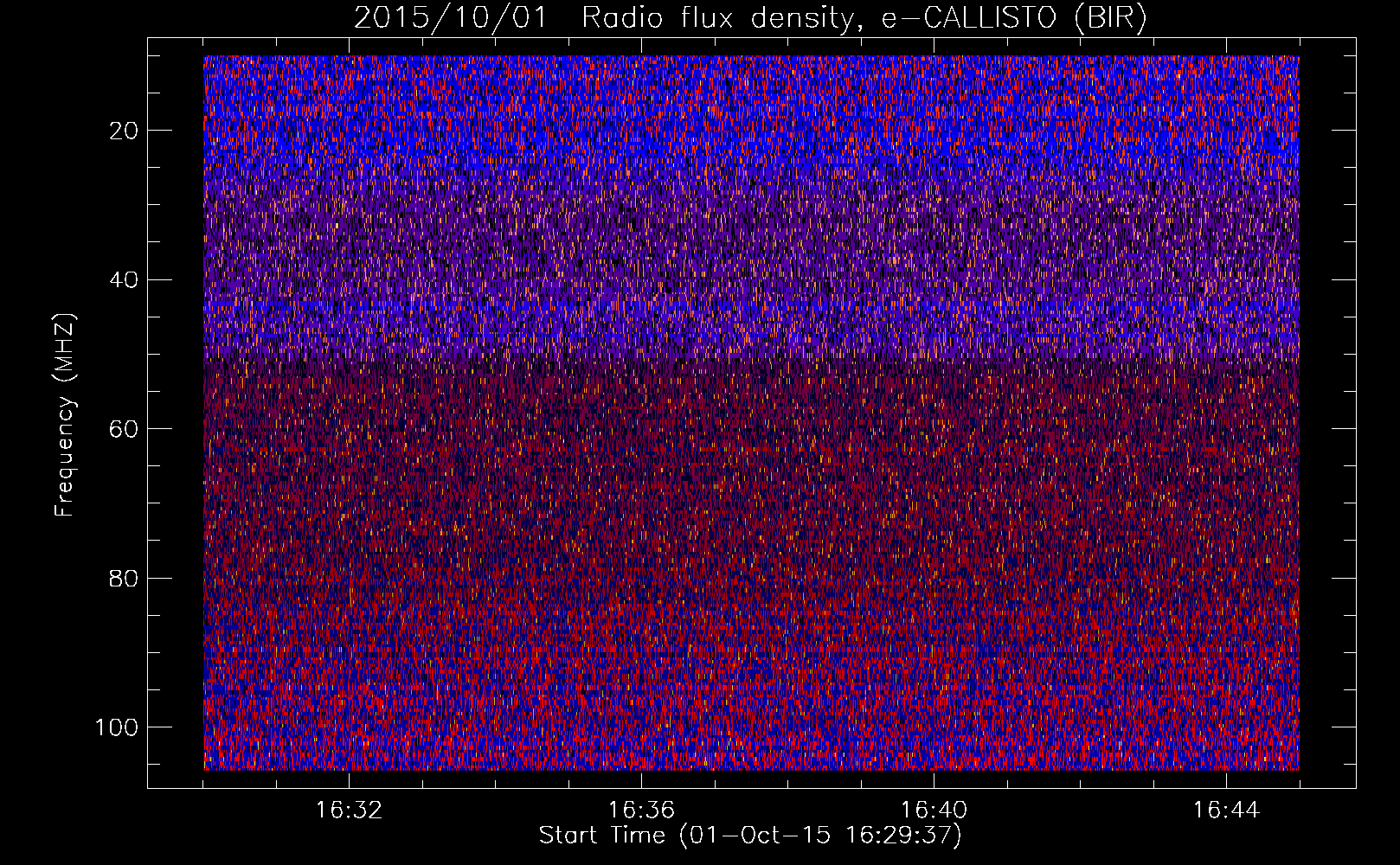Viewport: 1400px width, 865px height.
Task: Click the 'Frequency (MHZ)' axis label
Action: pyautogui.click(x=65, y=415)
